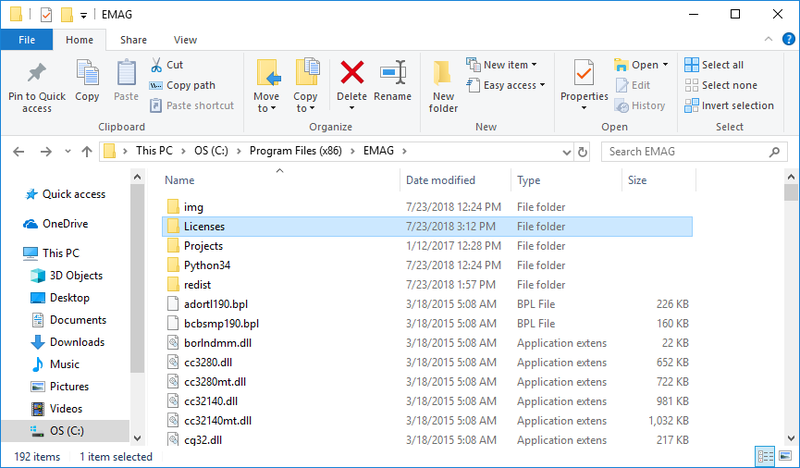Click the Copy to button
Screen dimensions: 800x468
coord(305,86)
